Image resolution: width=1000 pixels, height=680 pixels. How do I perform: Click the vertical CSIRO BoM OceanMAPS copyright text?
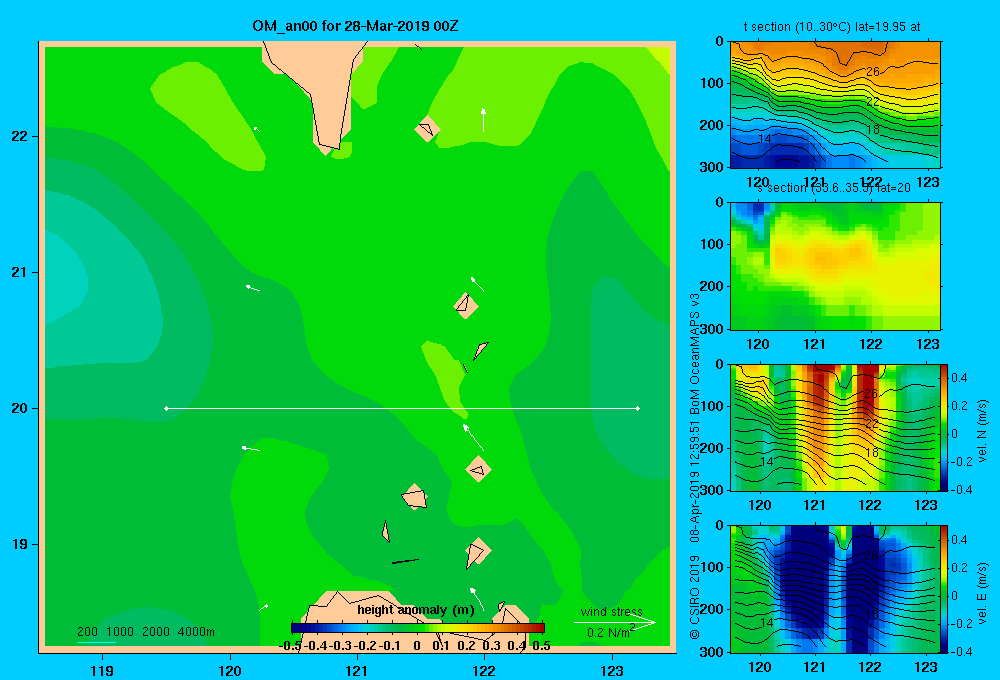695,466
